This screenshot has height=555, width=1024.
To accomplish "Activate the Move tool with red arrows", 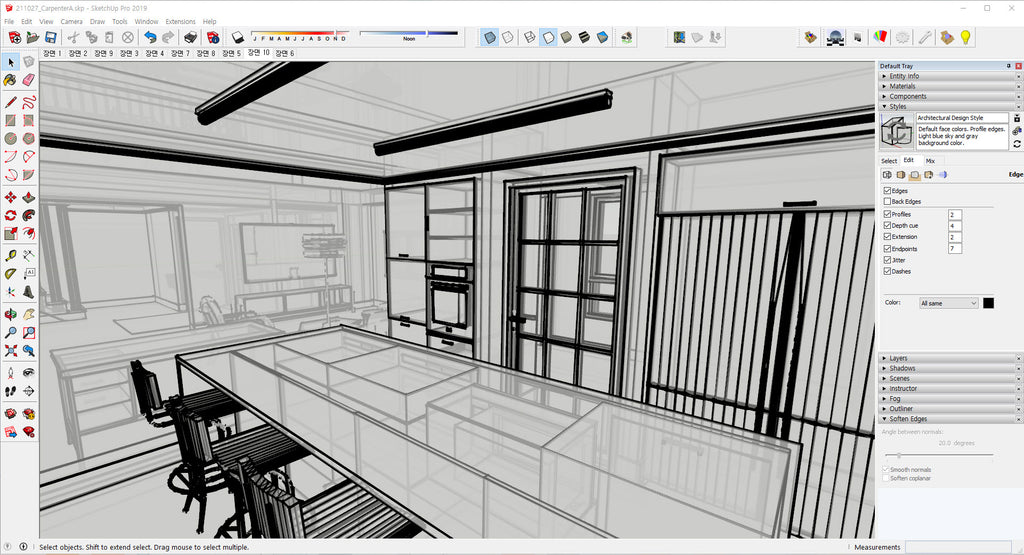I will (10, 197).
